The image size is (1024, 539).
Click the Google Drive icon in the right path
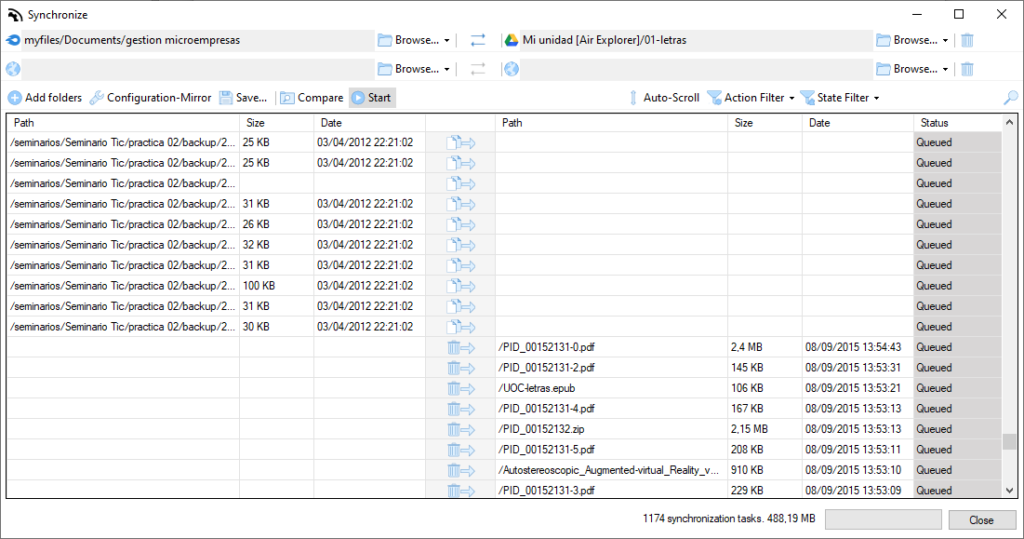coord(511,40)
